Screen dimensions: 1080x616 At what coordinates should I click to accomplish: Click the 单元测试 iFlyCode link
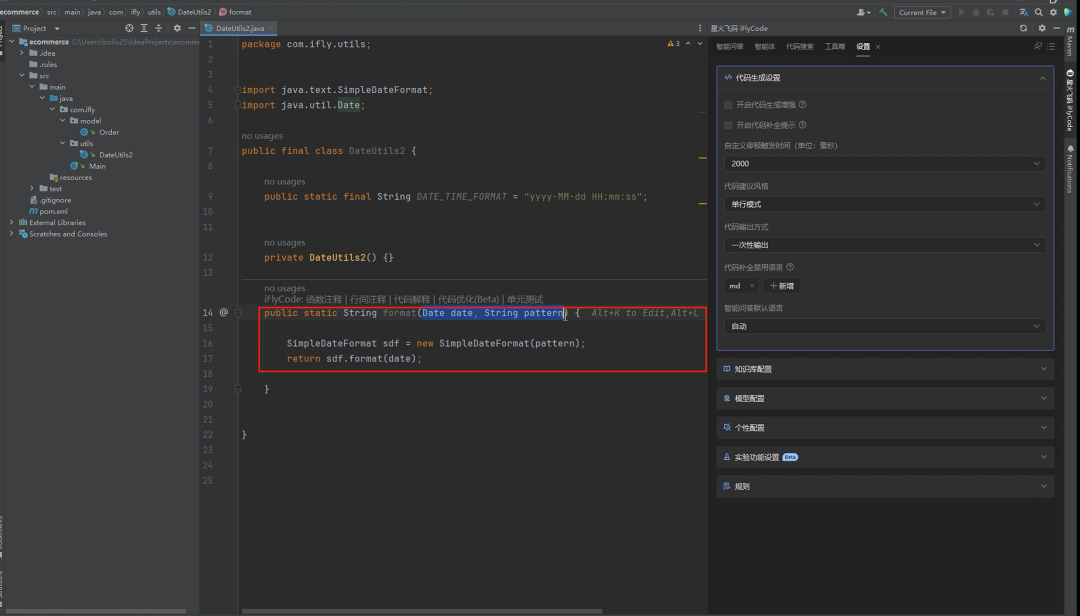pos(525,299)
